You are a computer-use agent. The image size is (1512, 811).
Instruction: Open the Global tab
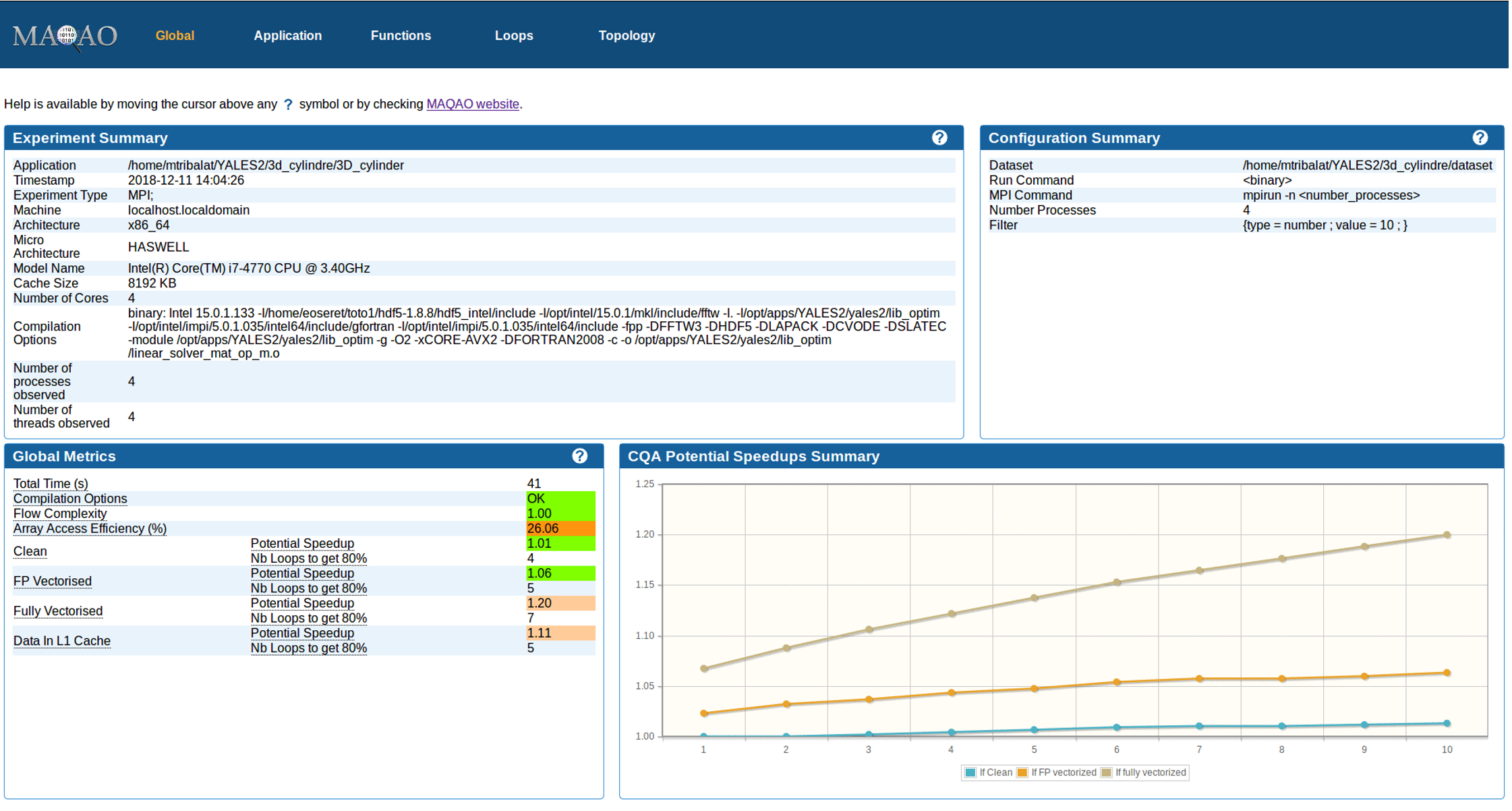click(x=175, y=36)
